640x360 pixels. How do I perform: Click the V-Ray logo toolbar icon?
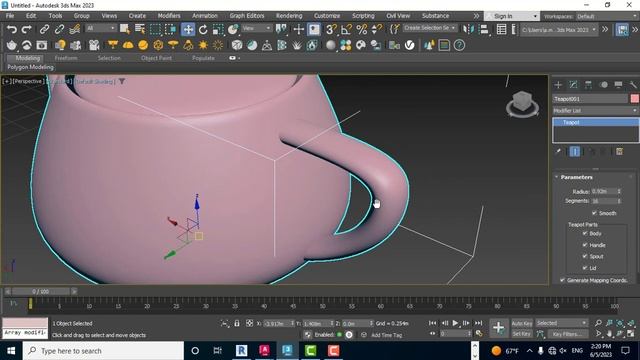pos(409,45)
